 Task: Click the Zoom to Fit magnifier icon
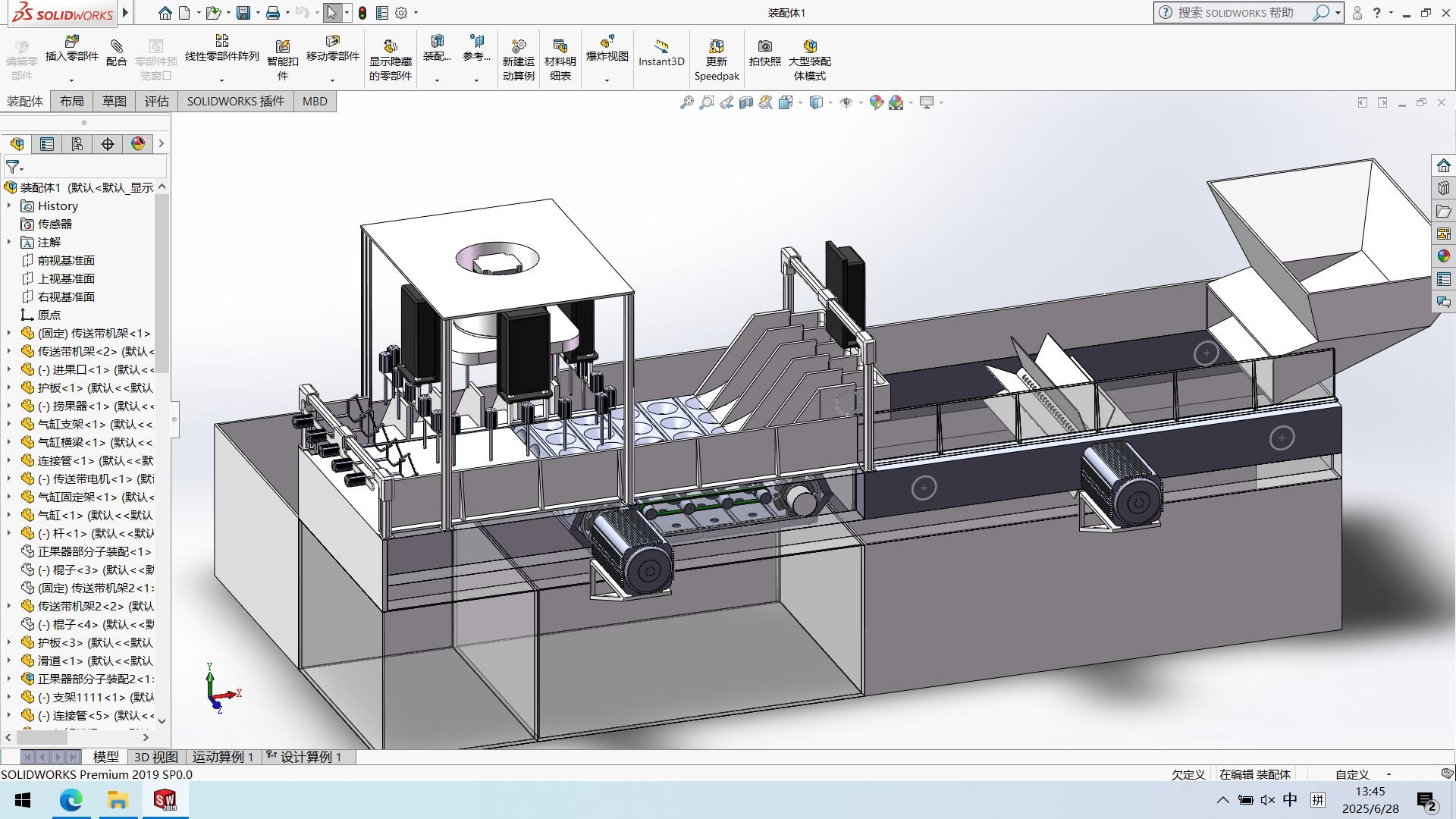686,102
